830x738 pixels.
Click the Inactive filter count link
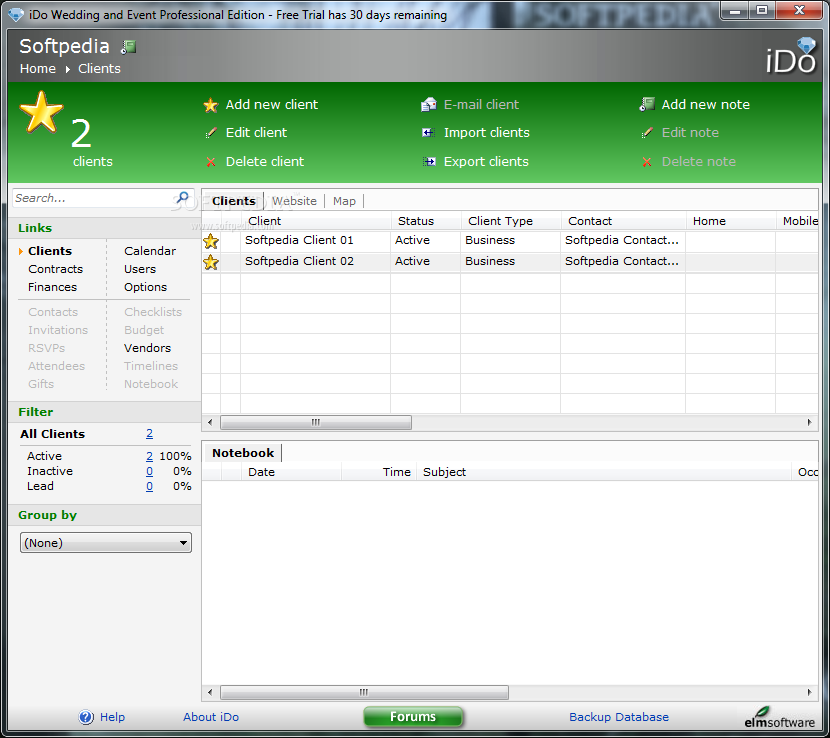(x=149, y=471)
